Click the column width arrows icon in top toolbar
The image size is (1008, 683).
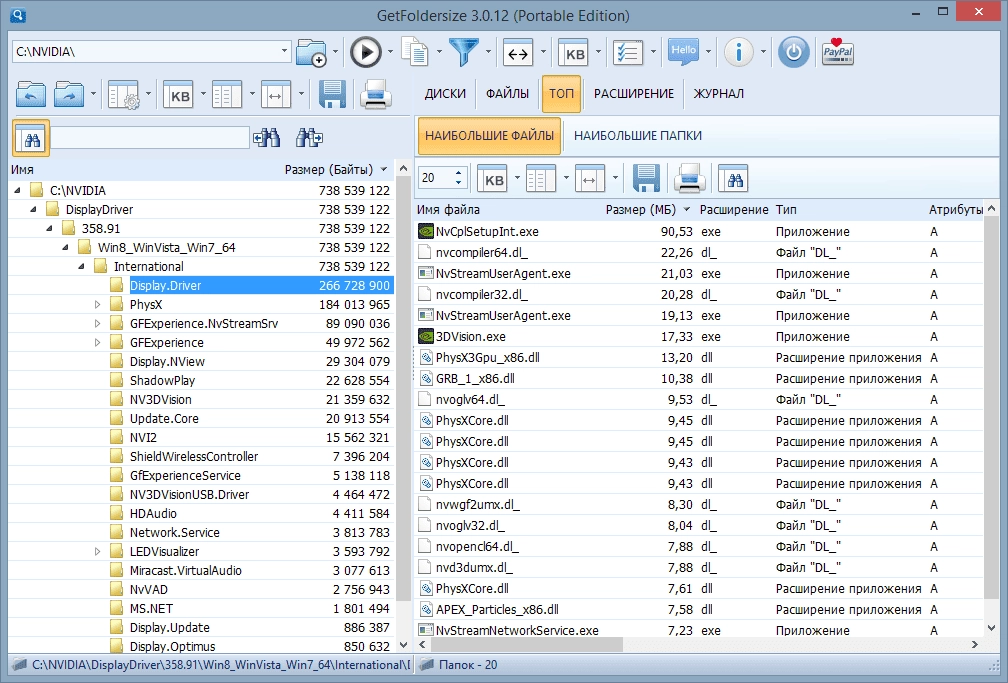click(x=518, y=53)
